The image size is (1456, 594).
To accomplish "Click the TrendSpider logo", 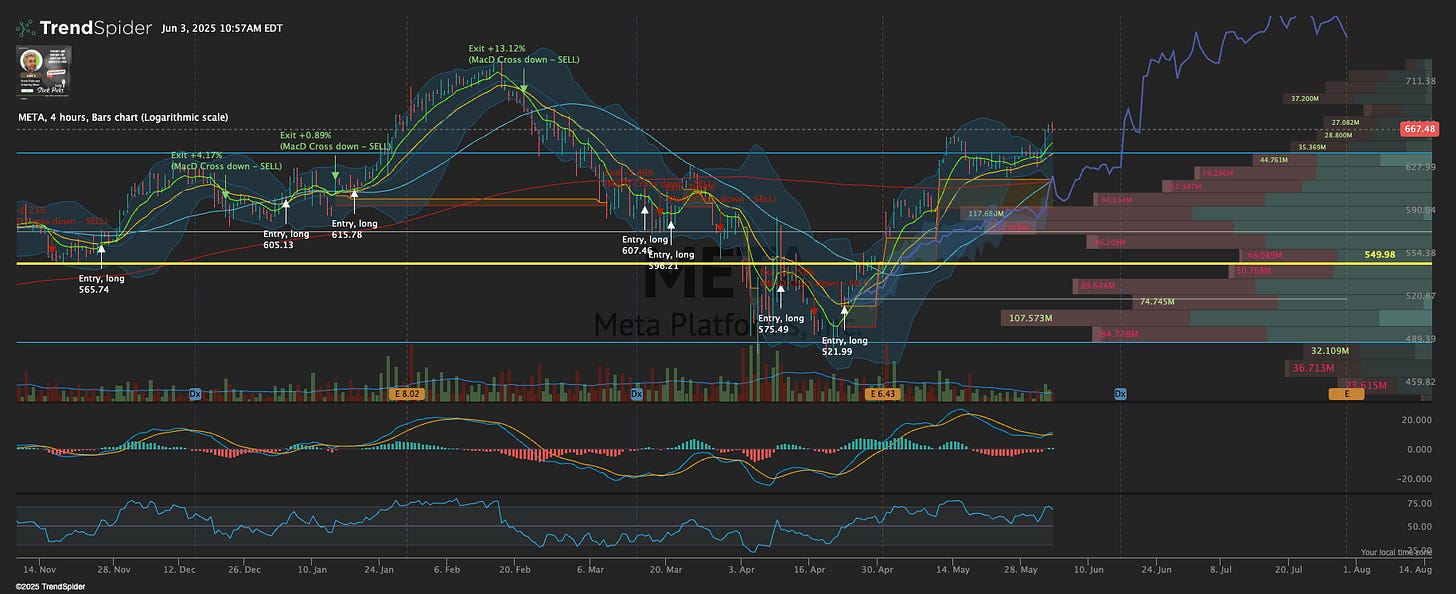I will (83, 28).
